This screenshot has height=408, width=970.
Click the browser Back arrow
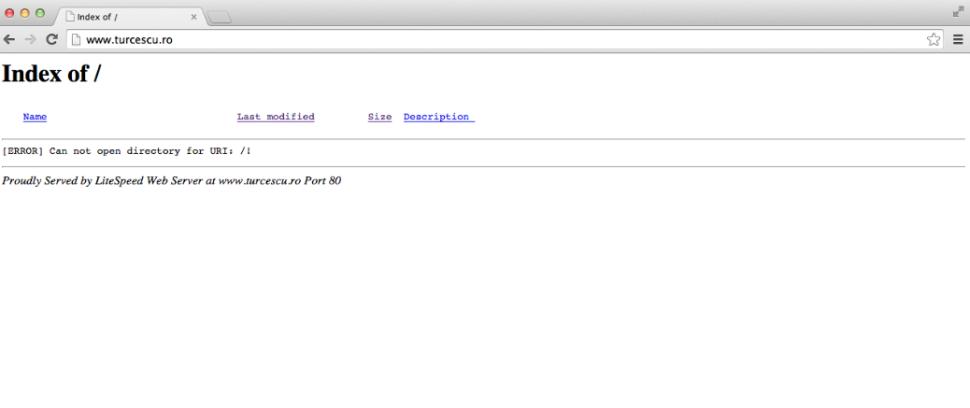(10, 39)
